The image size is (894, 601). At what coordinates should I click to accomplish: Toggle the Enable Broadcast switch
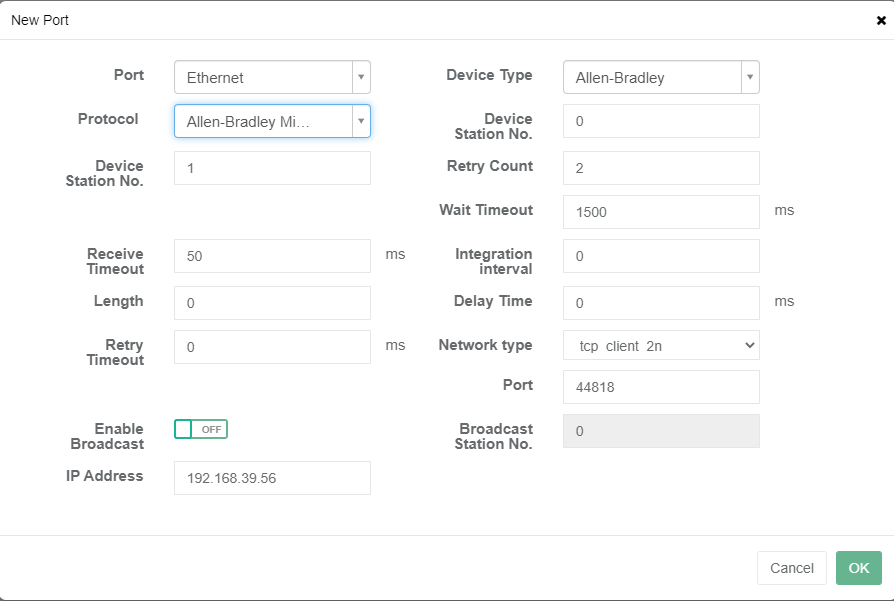click(x=201, y=429)
